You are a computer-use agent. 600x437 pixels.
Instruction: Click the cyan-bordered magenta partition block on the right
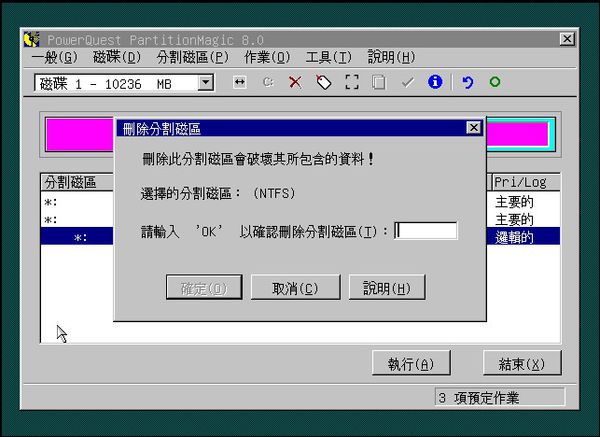pos(520,134)
